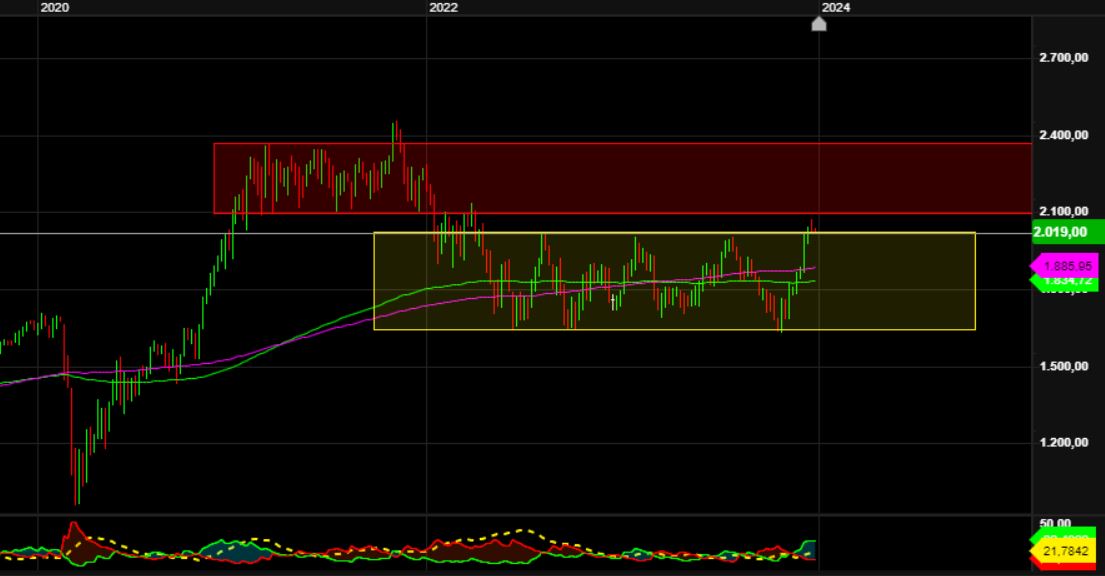Screen dimensions: 1105x576
Task: Click the white crosshair marker inside the yellow zone
Action: [x=611, y=299]
